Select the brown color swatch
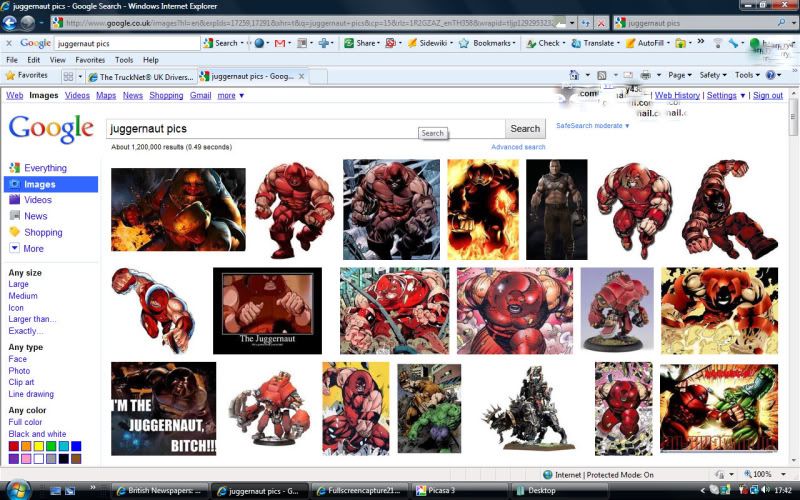The height and width of the screenshot is (500, 800). click(76, 459)
